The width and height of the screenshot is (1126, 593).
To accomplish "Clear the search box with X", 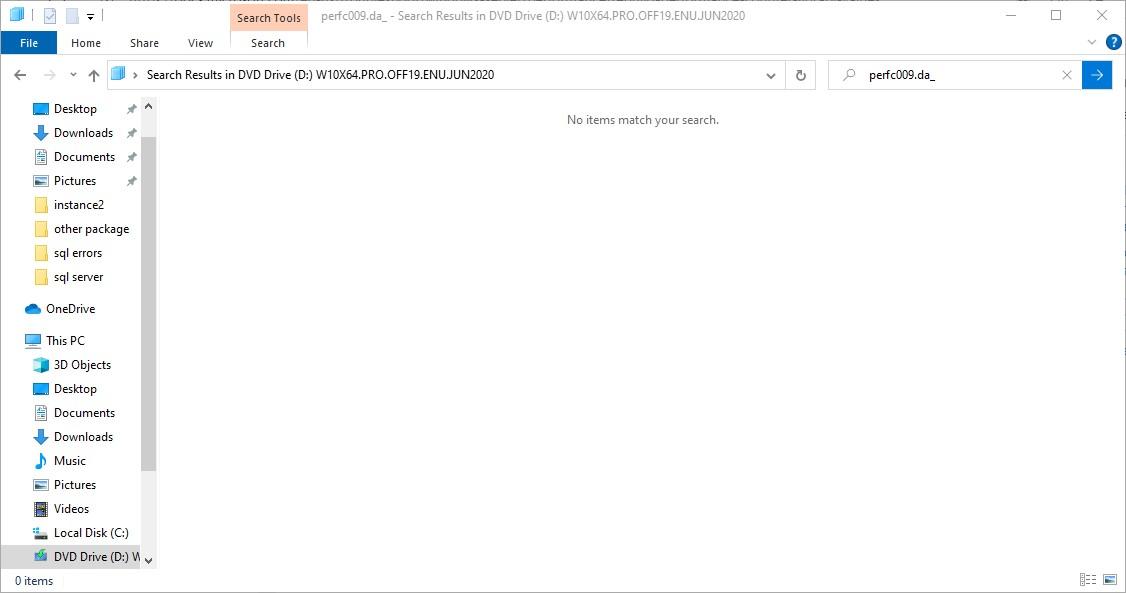I will (x=1066, y=75).
